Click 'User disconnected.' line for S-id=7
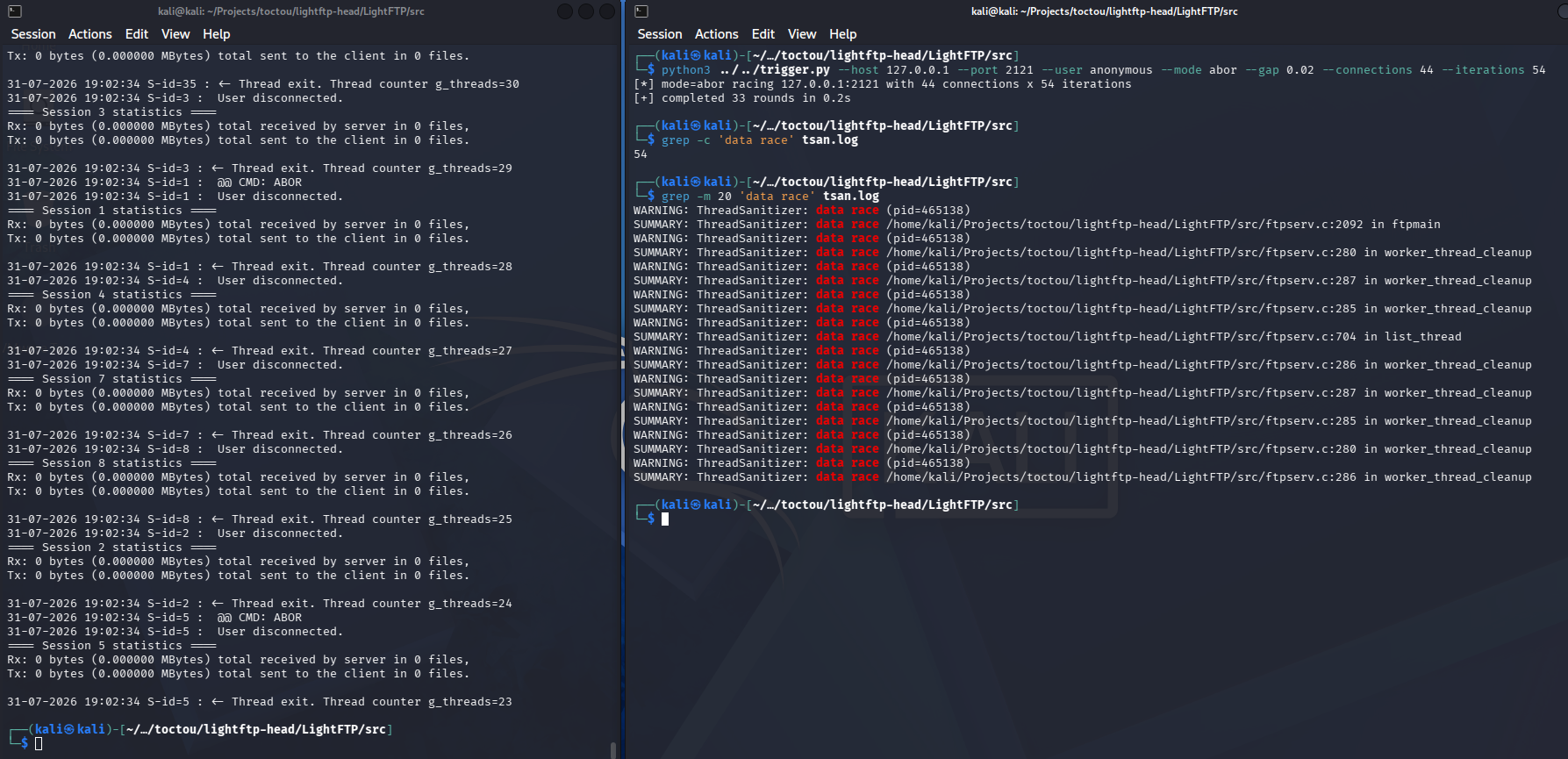1568x759 pixels. click(x=175, y=365)
